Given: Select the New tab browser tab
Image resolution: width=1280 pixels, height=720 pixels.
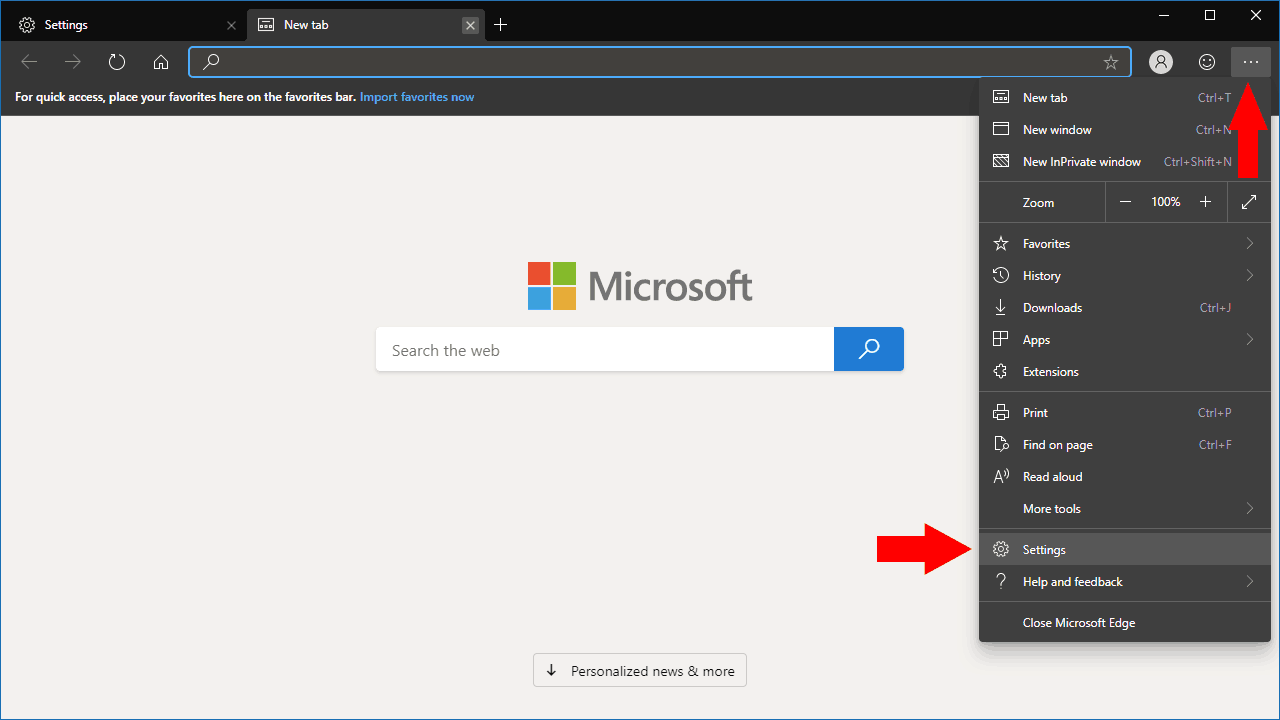Looking at the screenshot, I should pyautogui.click(x=366, y=25).
